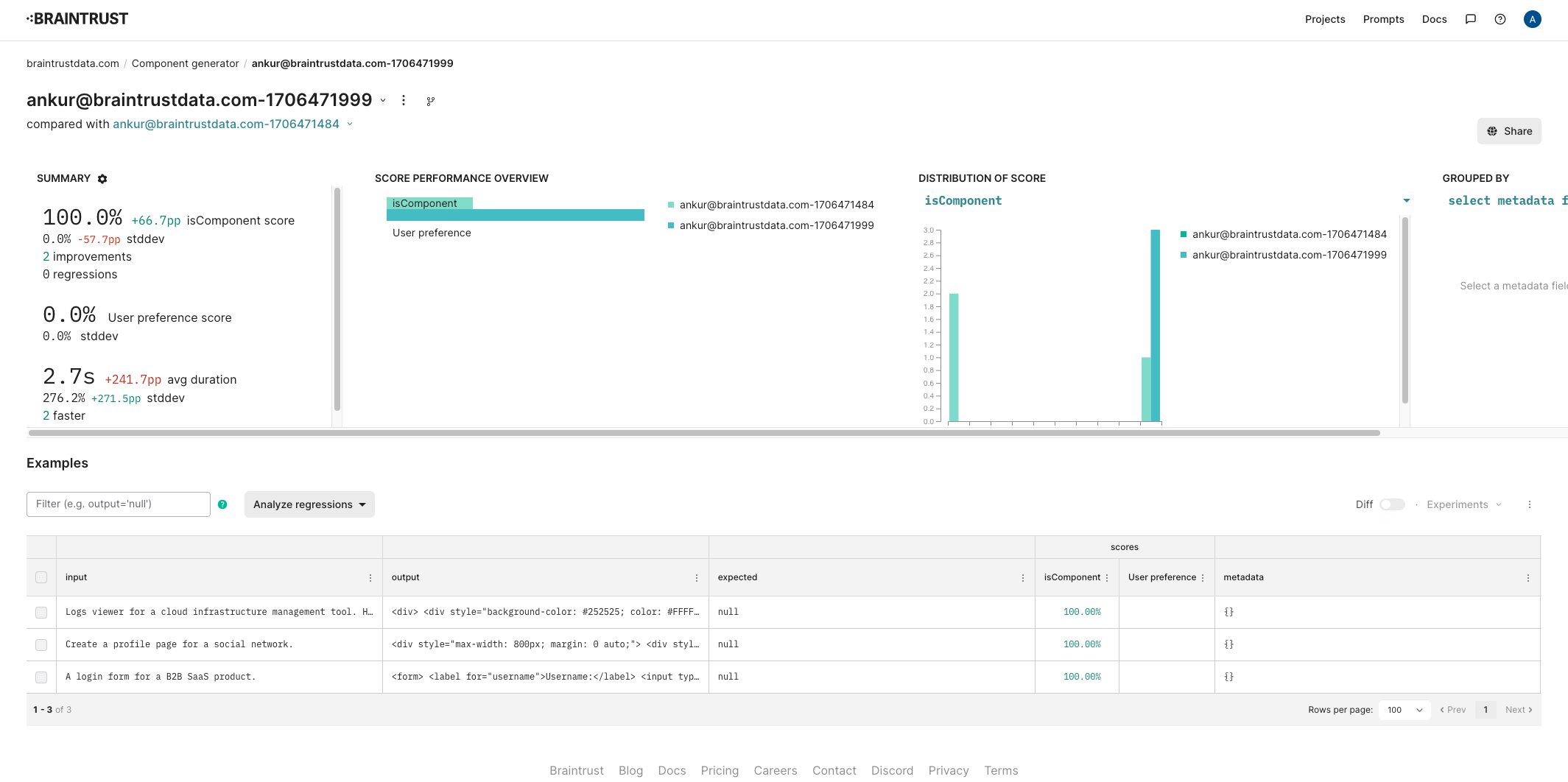Open User preference column options menu

coord(1203,578)
